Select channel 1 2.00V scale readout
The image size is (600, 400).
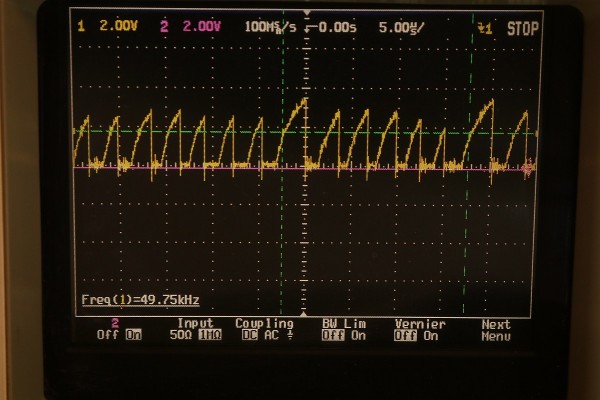[110, 27]
